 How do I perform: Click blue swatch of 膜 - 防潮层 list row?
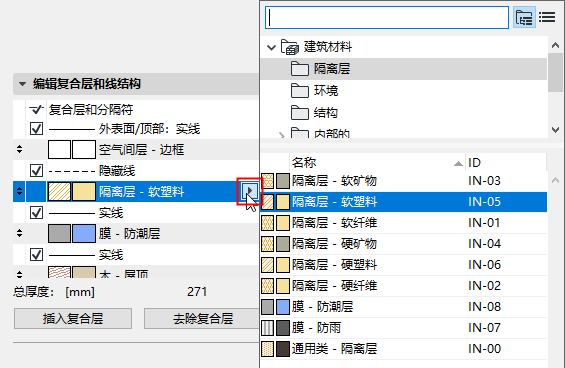(x=283, y=307)
